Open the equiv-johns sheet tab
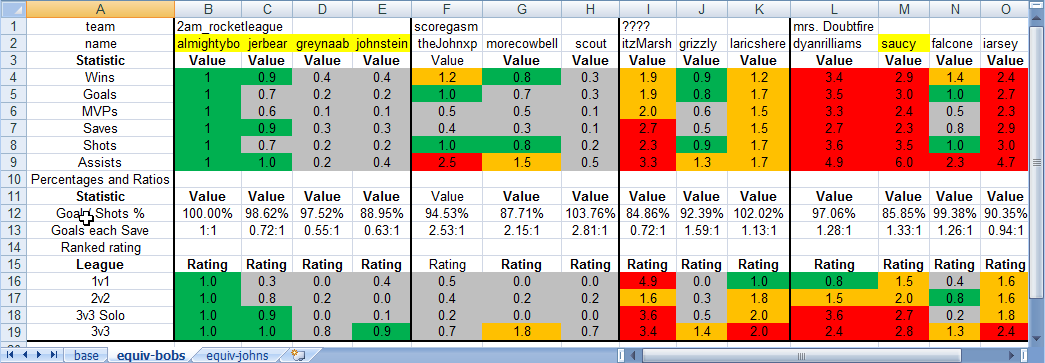 237,355
